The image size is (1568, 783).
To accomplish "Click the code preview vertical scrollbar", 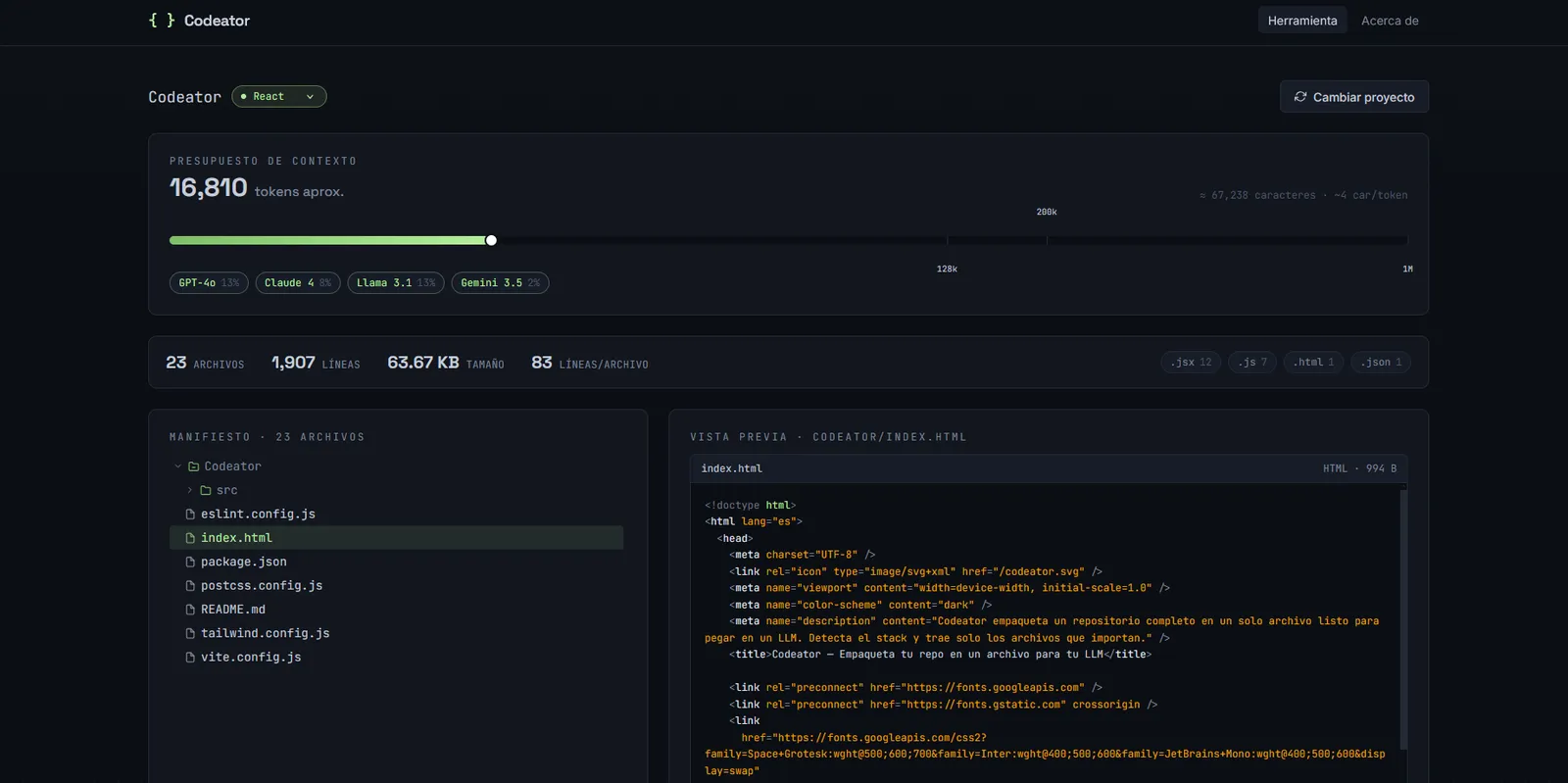I will pos(1403,619).
